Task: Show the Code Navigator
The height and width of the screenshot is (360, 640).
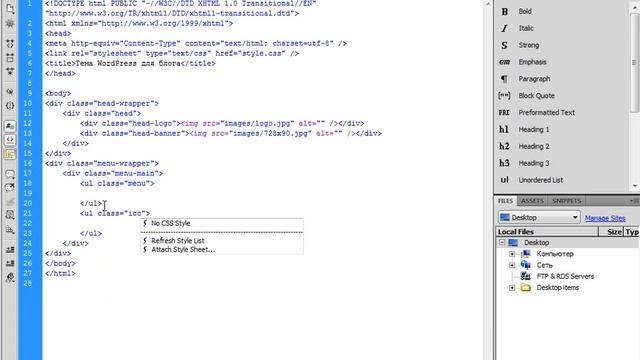Action: coord(10,24)
